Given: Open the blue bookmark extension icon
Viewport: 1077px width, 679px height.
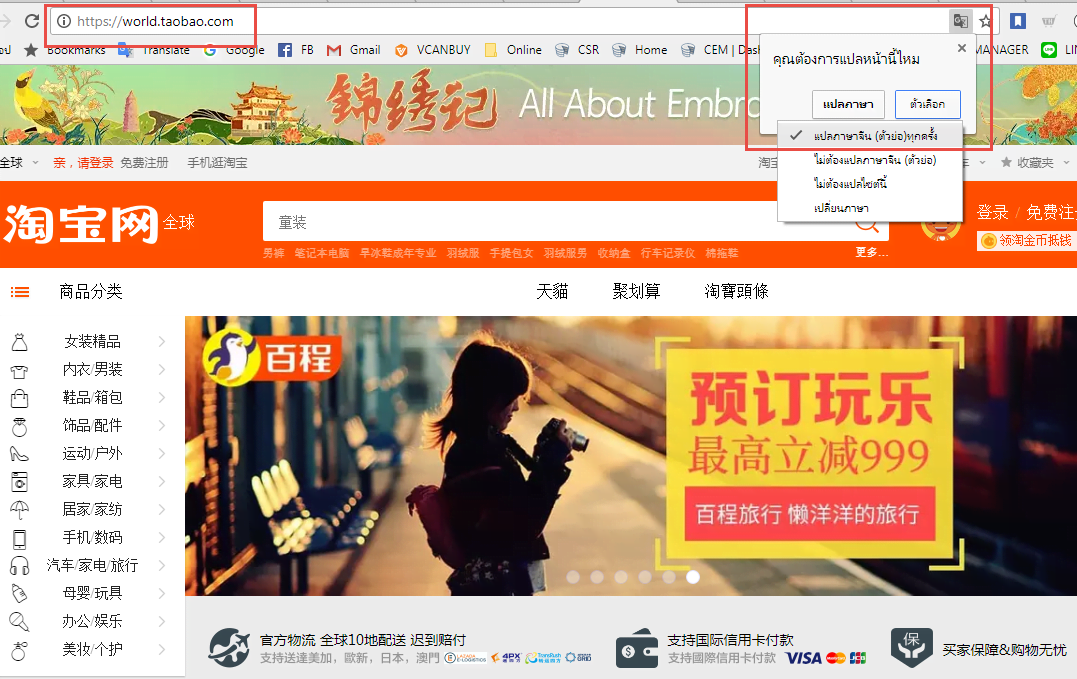Looking at the screenshot, I should point(1018,21).
